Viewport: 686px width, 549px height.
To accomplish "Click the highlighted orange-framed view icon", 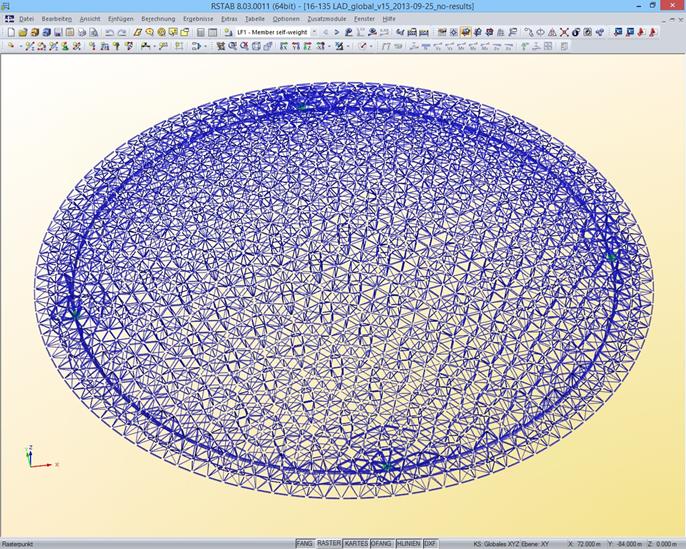I will 466,32.
